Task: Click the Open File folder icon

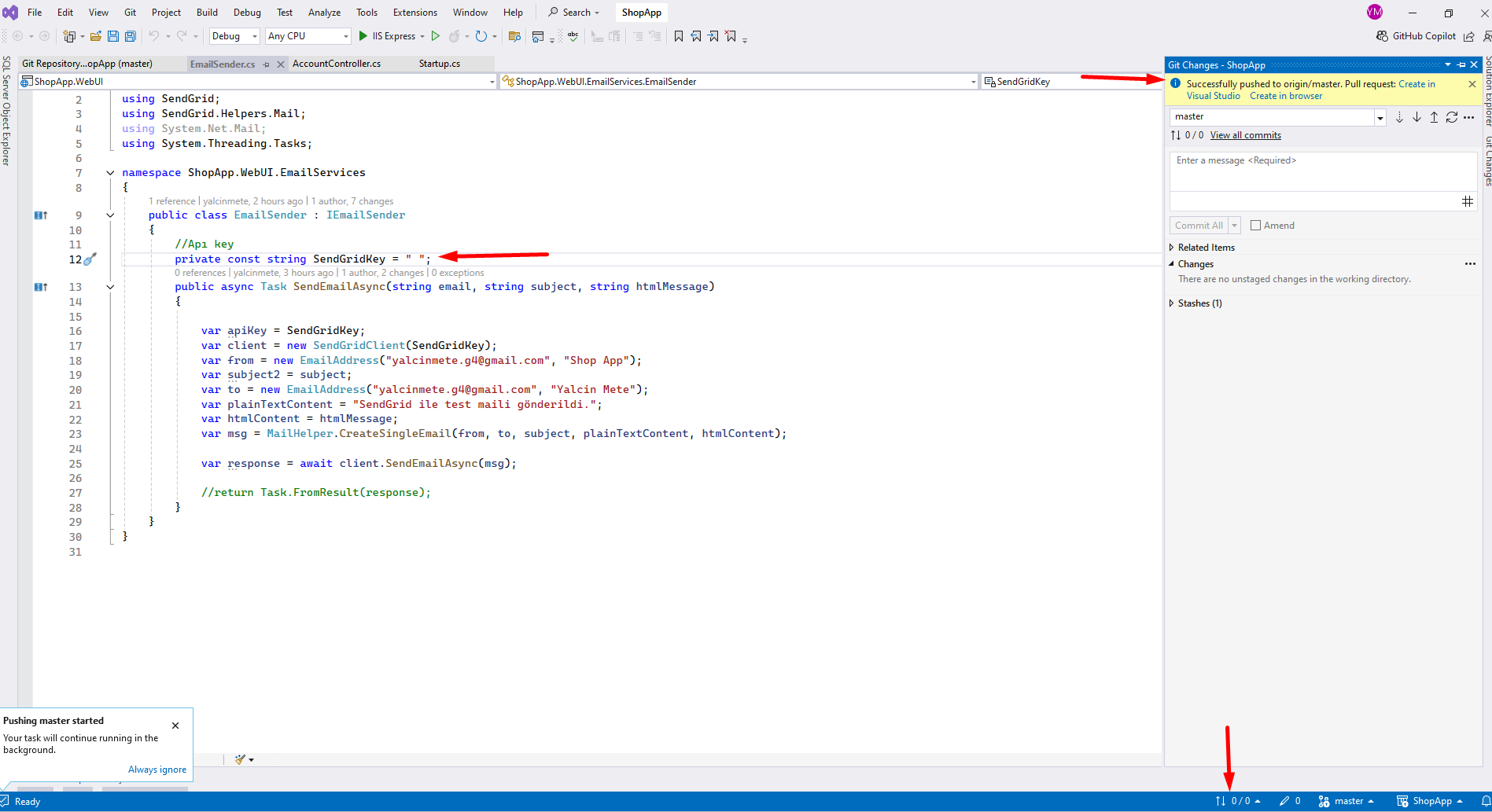Action: [x=96, y=36]
